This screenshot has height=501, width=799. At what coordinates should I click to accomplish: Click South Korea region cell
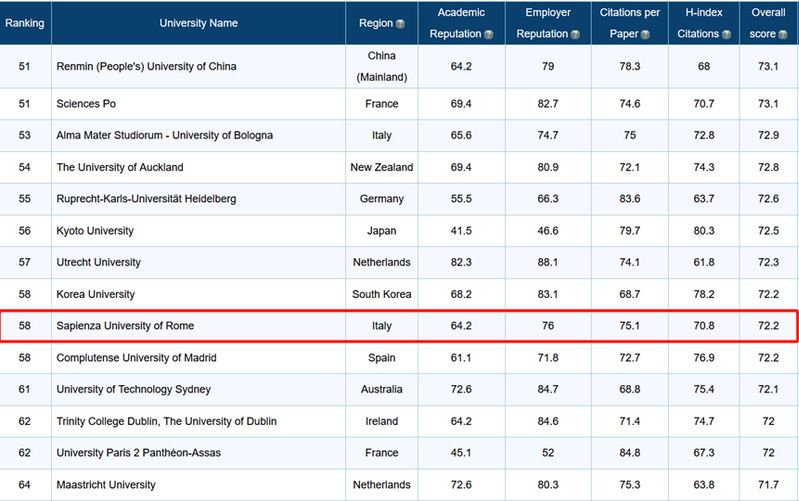click(x=381, y=294)
